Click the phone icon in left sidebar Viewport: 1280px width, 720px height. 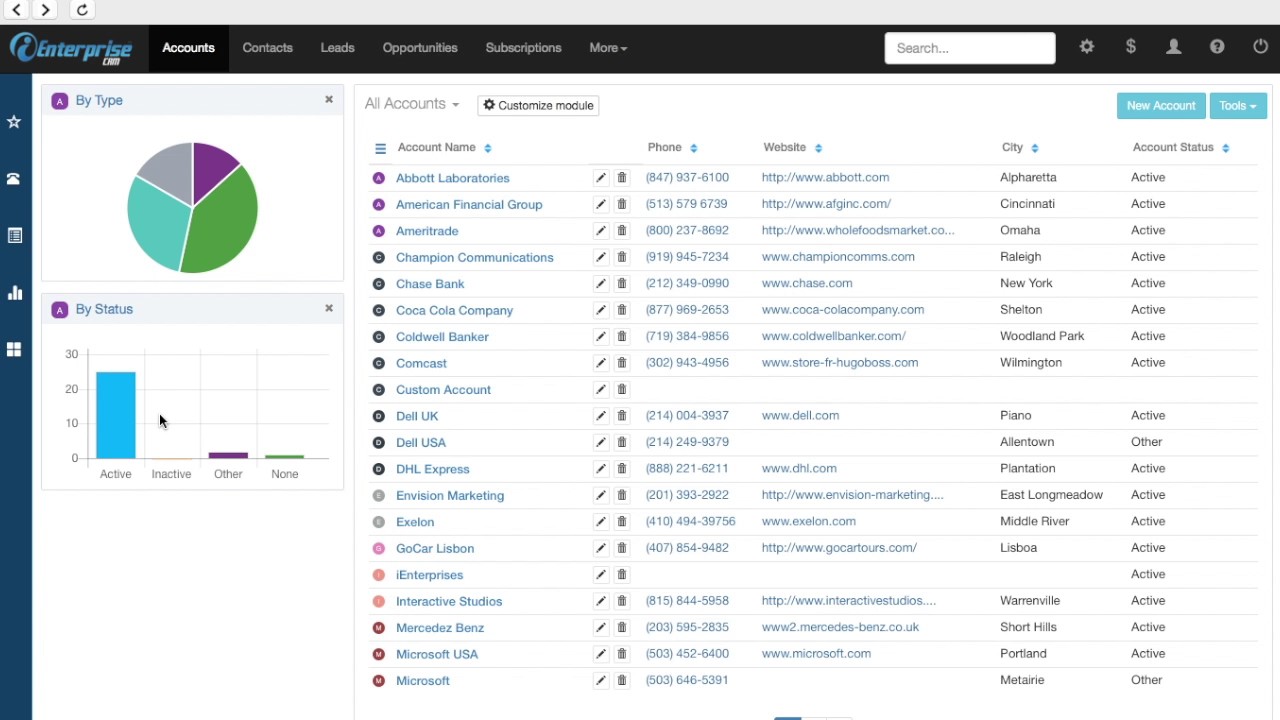[x=14, y=179]
